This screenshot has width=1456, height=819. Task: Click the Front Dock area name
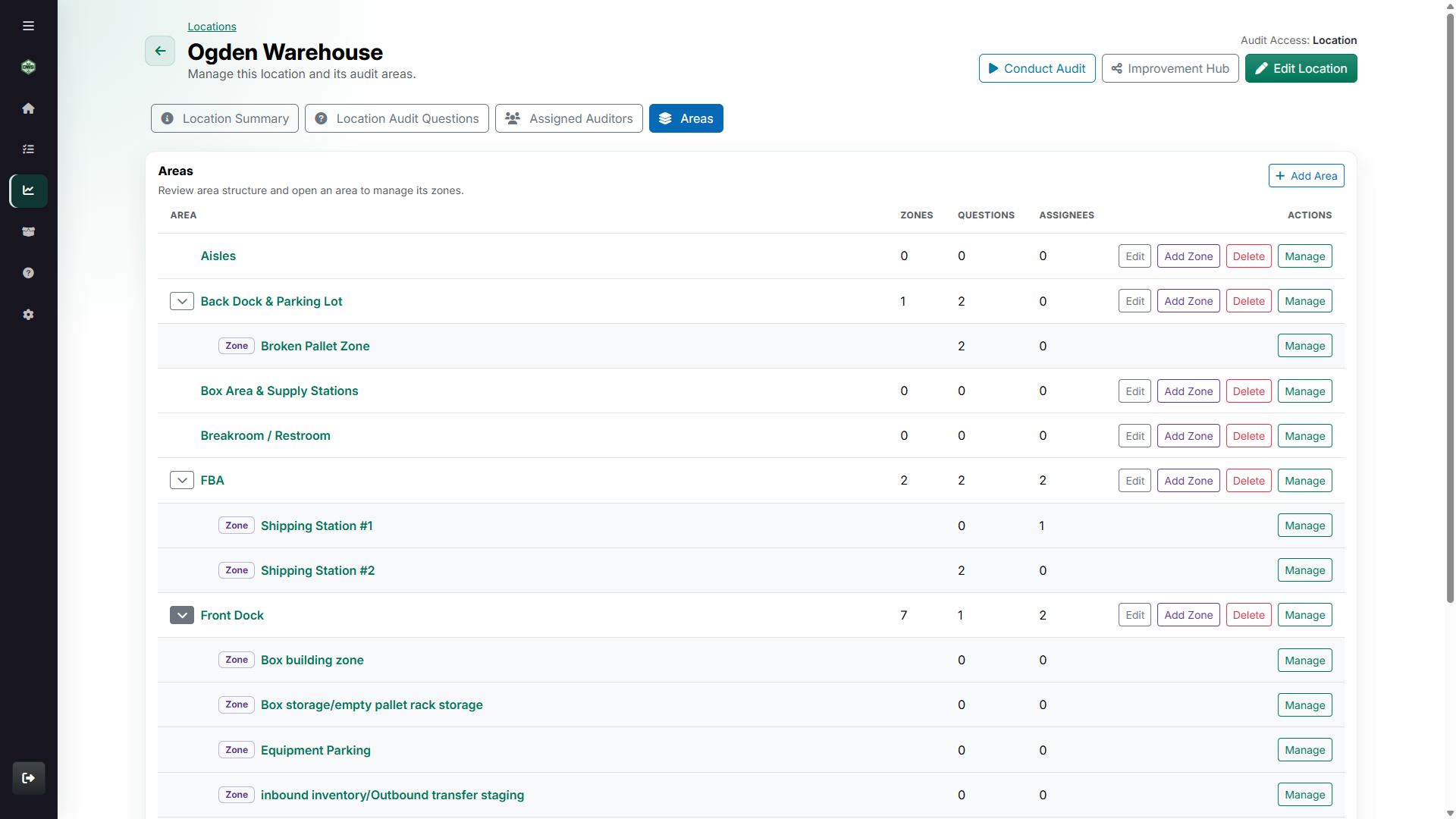coord(232,615)
